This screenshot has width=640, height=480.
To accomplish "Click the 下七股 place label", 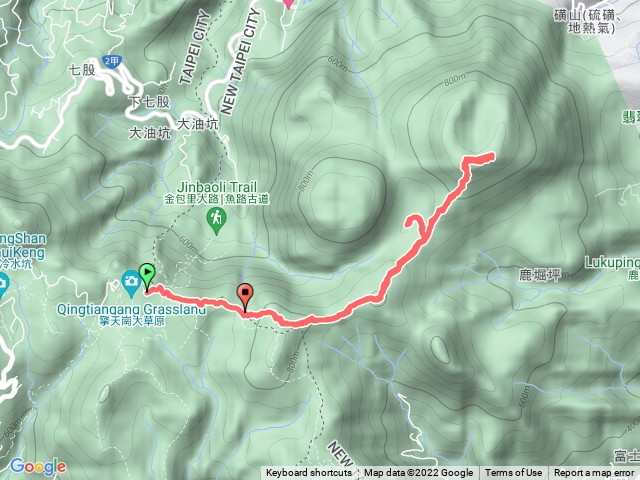I will tap(149, 102).
